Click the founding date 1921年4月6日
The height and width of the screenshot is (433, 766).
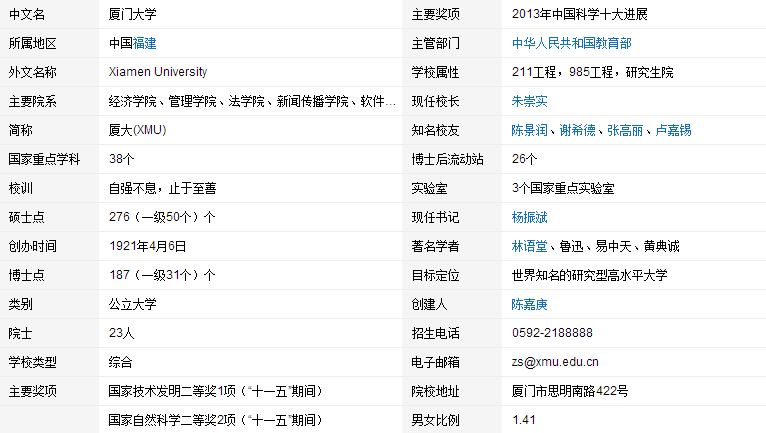[x=148, y=246]
